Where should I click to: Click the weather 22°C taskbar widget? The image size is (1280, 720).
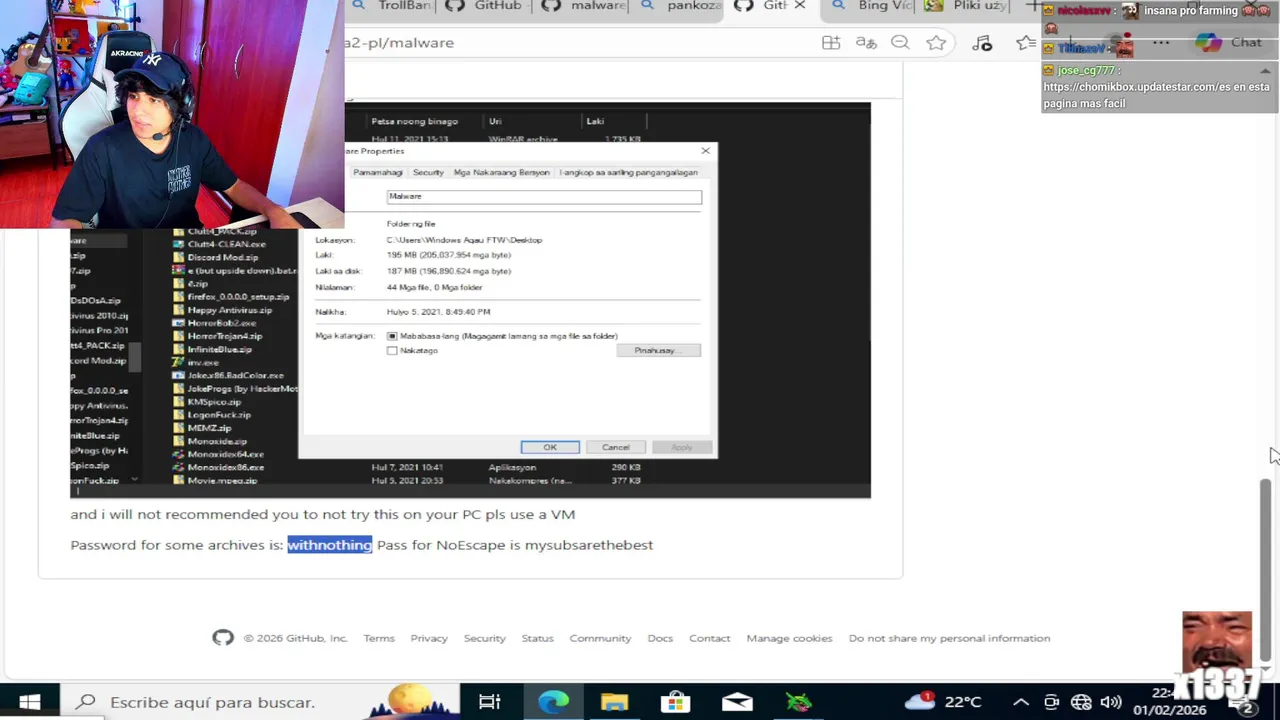pyautogui.click(x=943, y=702)
